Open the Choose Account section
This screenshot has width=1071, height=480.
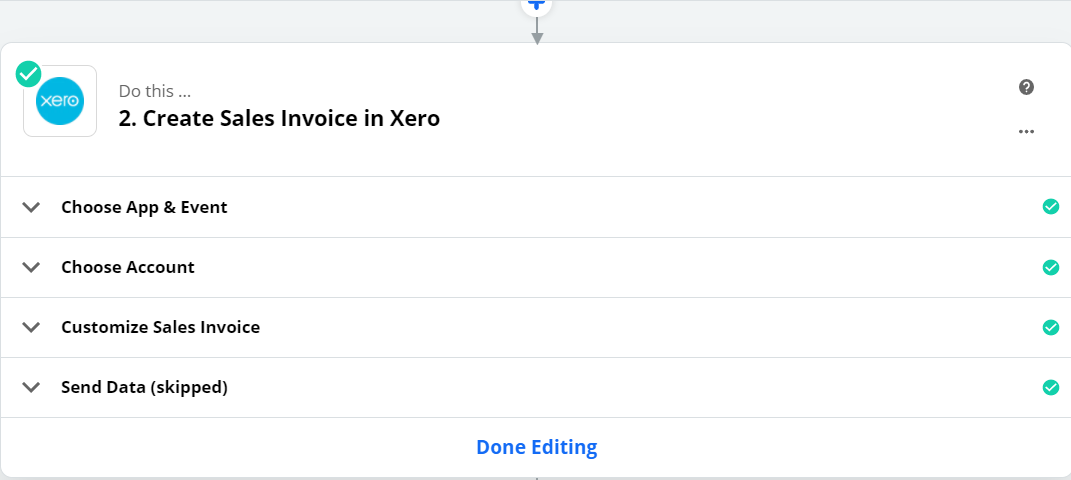536,267
